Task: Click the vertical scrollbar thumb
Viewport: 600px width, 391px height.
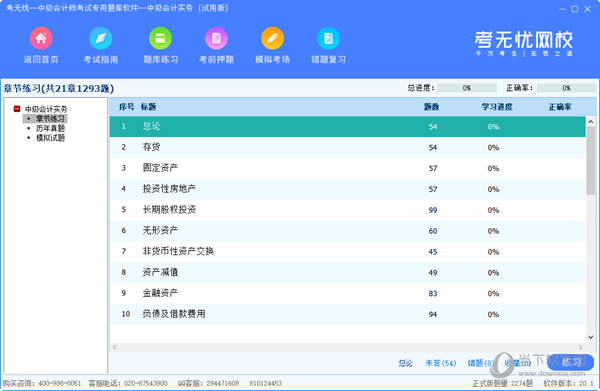Action: [590, 161]
